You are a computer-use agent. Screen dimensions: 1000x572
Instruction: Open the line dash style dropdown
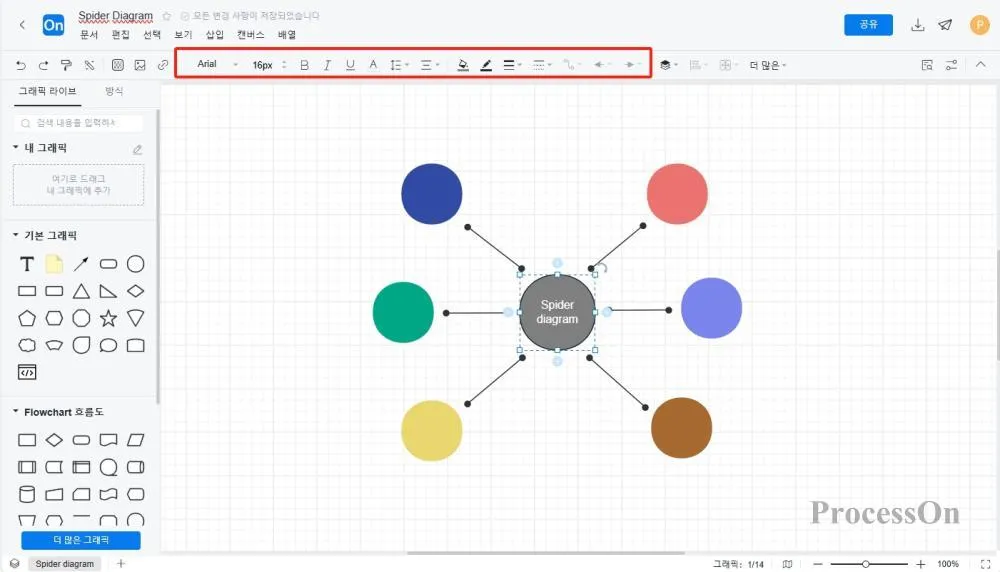coord(542,65)
